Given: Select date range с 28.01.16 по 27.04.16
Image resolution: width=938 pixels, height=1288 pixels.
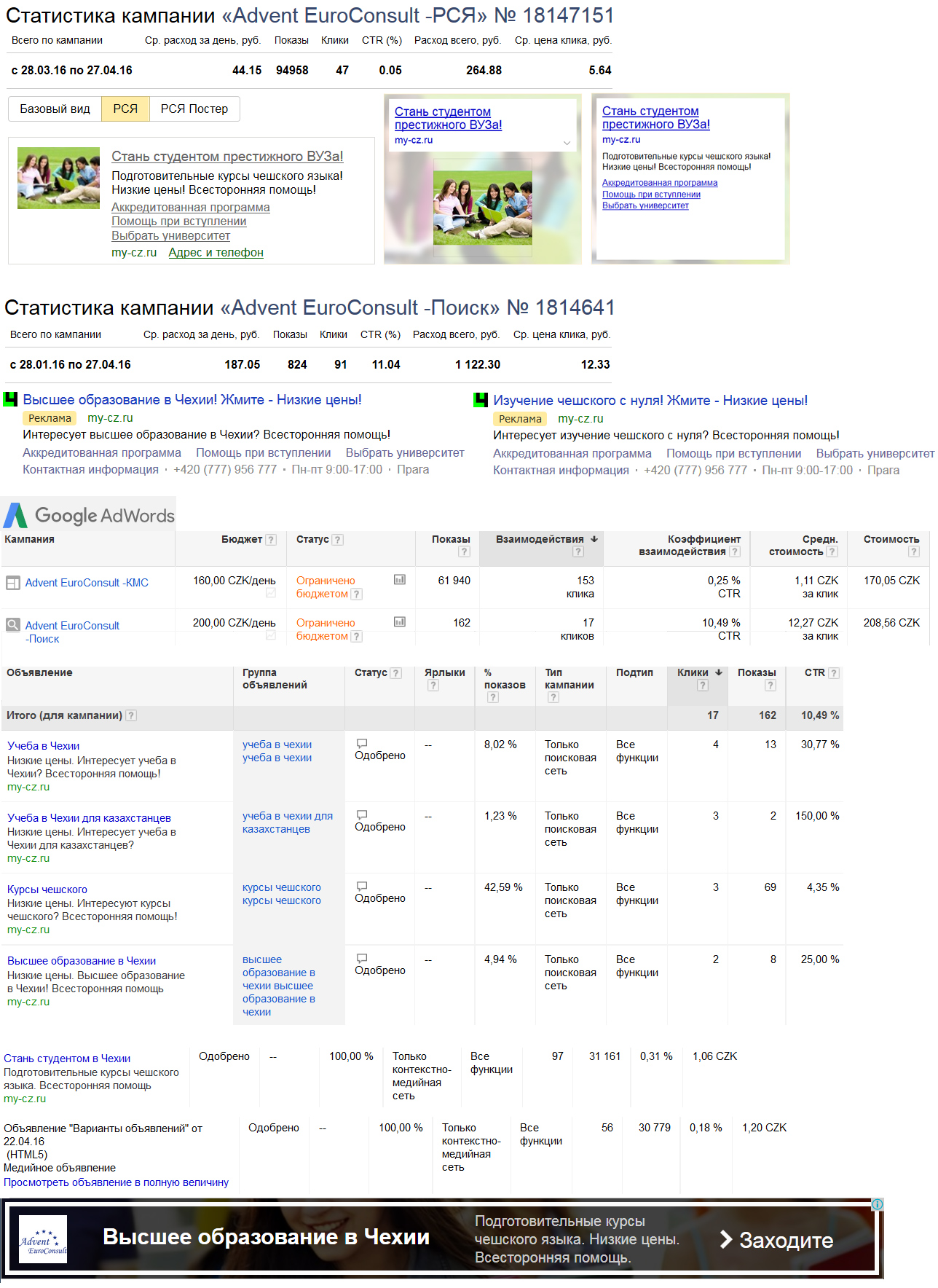Looking at the screenshot, I should click(71, 365).
